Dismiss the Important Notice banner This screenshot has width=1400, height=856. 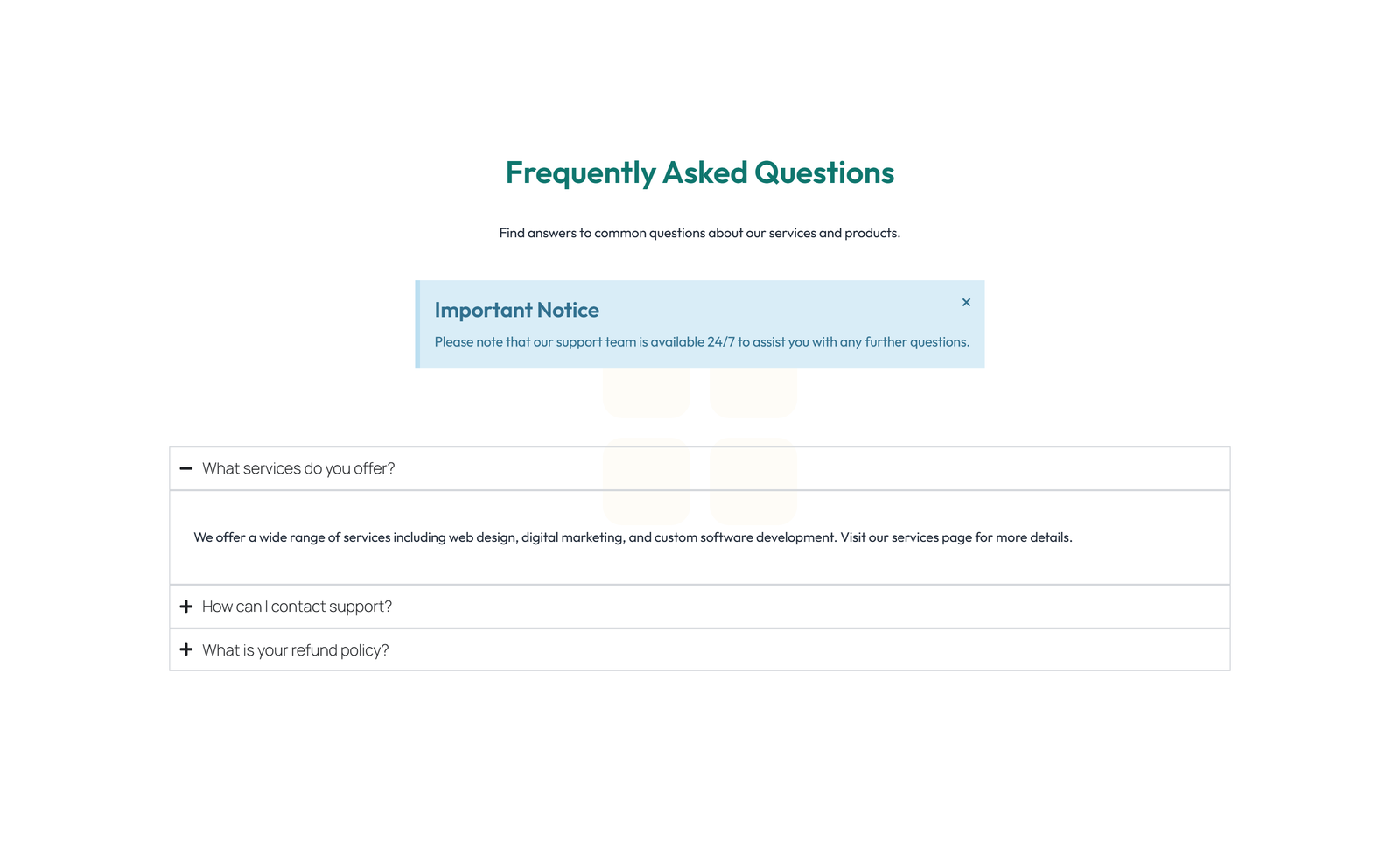966,302
